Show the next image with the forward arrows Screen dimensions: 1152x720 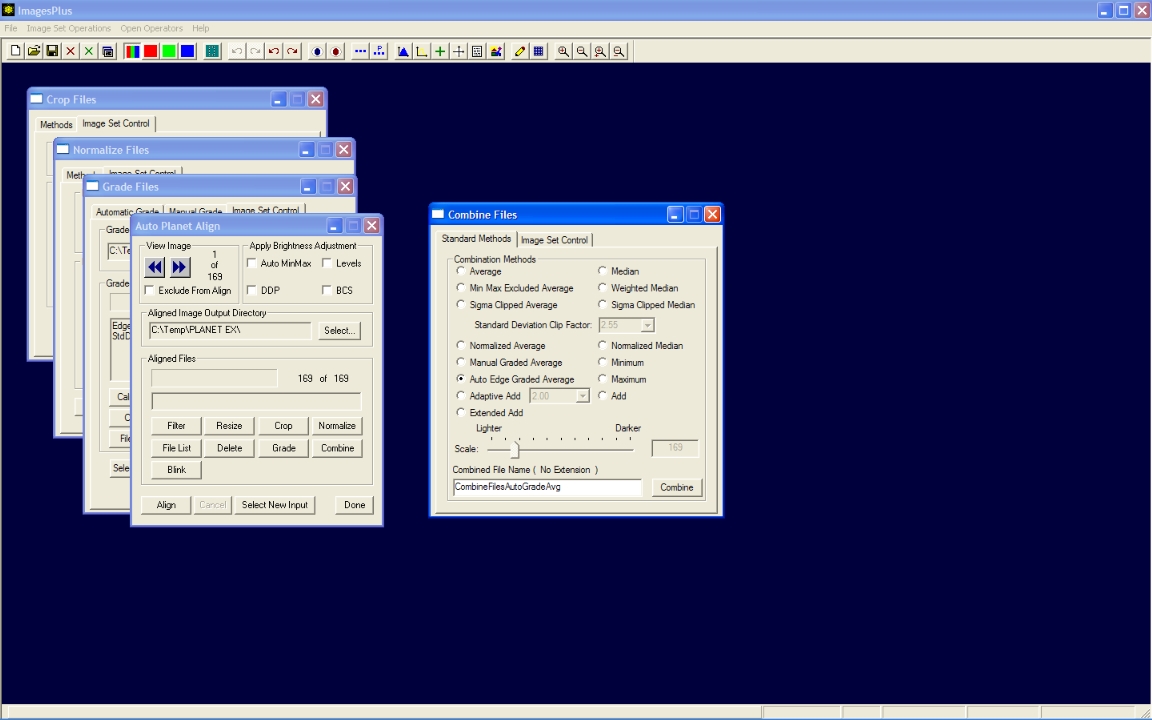pos(180,267)
